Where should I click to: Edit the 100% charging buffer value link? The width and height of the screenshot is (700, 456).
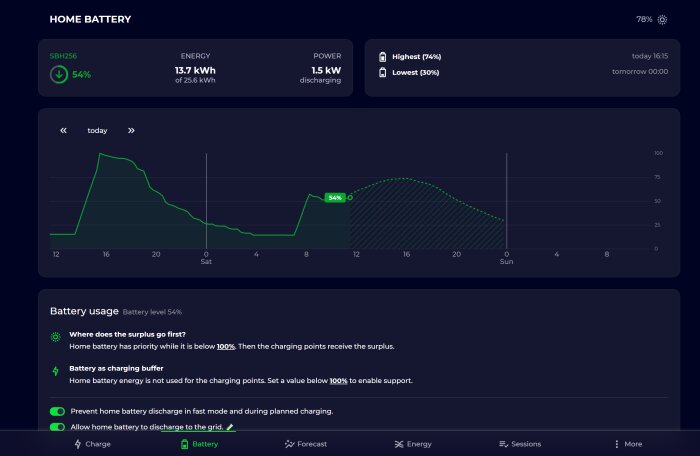pos(338,381)
